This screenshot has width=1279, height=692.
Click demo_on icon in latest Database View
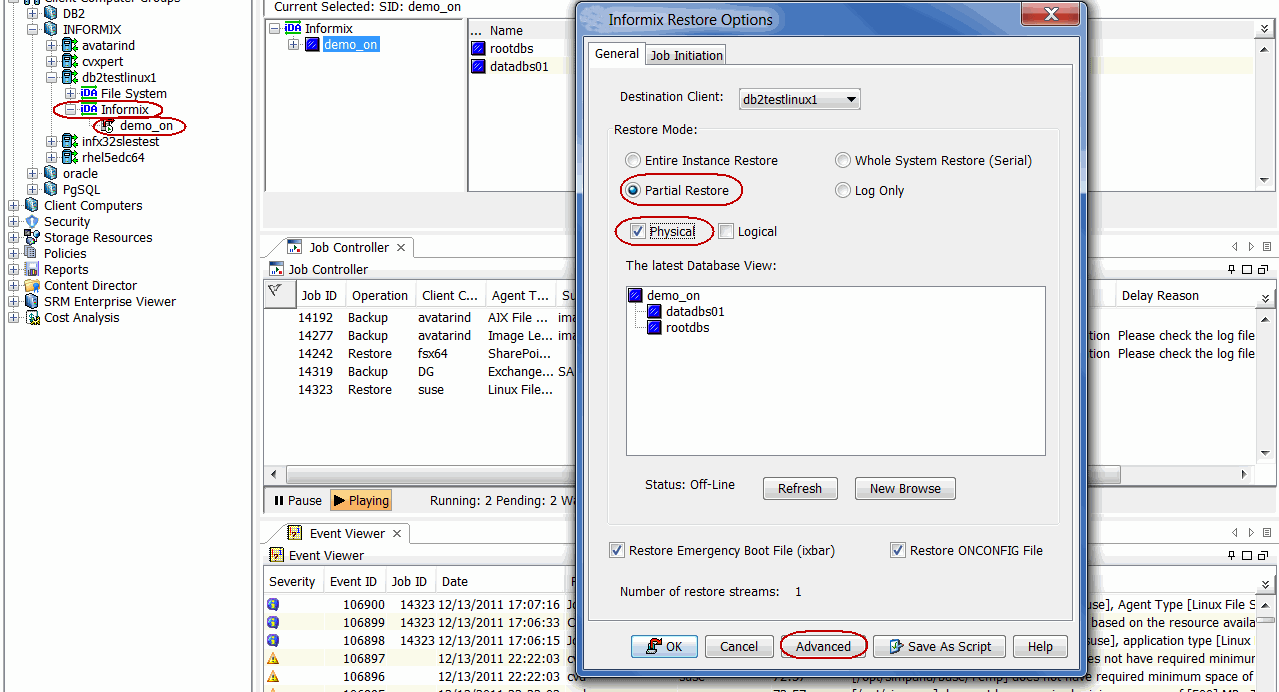click(x=635, y=296)
